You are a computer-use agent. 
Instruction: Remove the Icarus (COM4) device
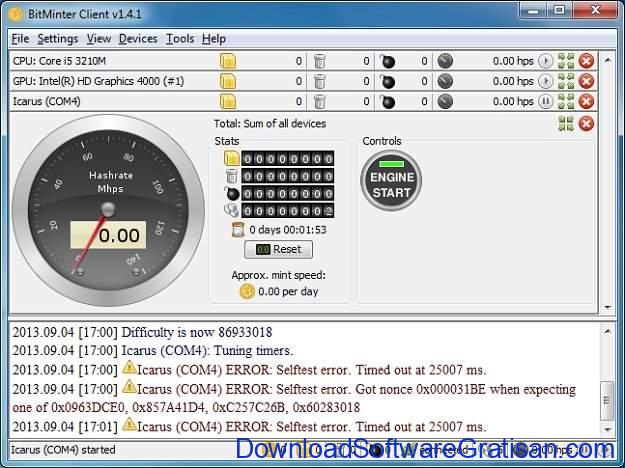(x=586, y=102)
